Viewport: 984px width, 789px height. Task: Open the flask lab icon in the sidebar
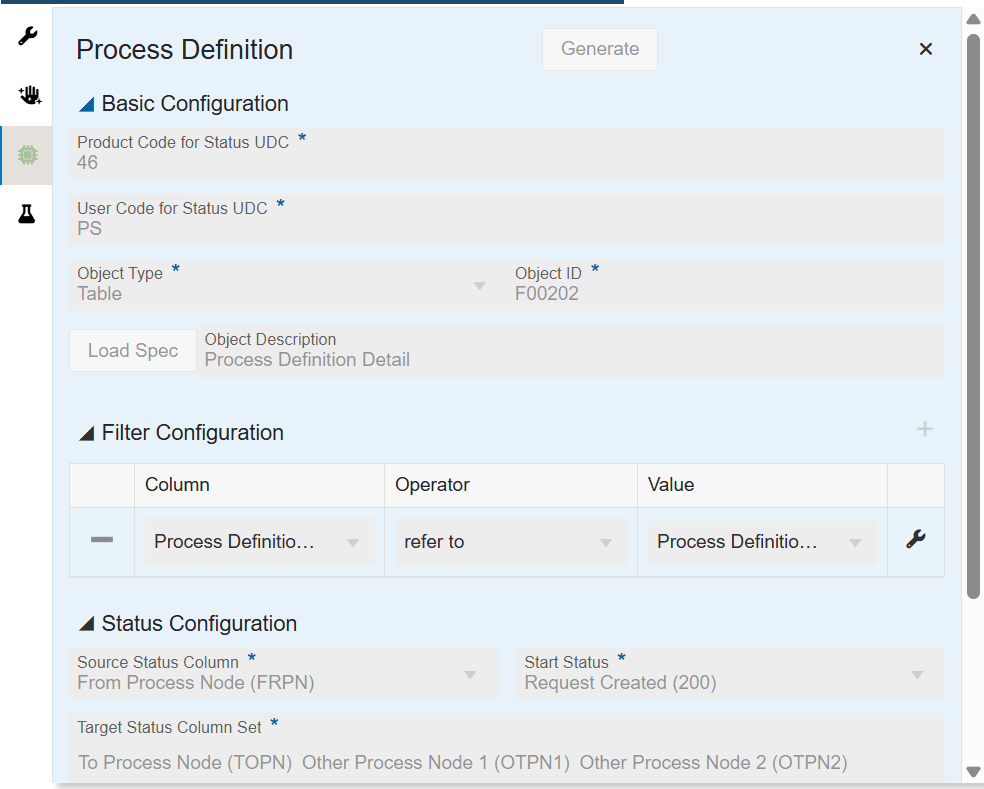click(x=27, y=213)
